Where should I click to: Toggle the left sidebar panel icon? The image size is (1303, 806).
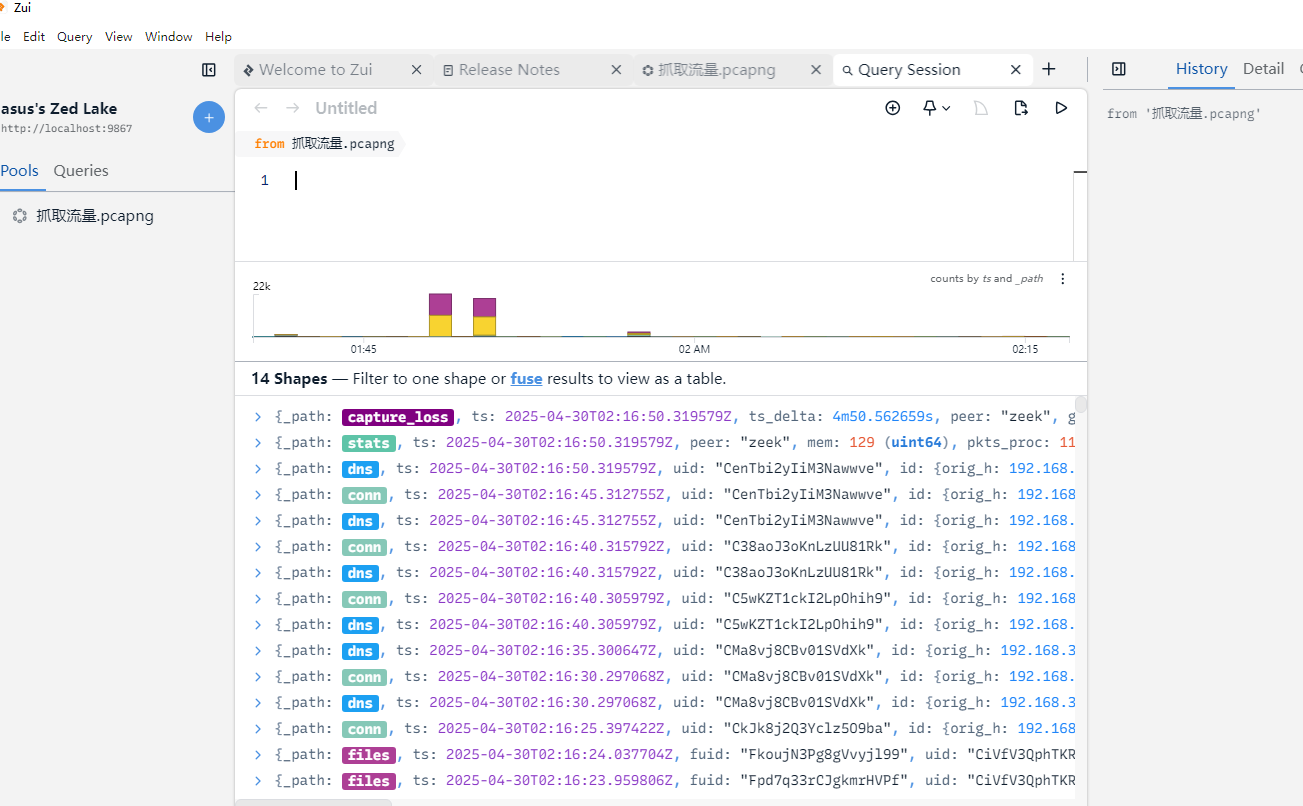(209, 70)
